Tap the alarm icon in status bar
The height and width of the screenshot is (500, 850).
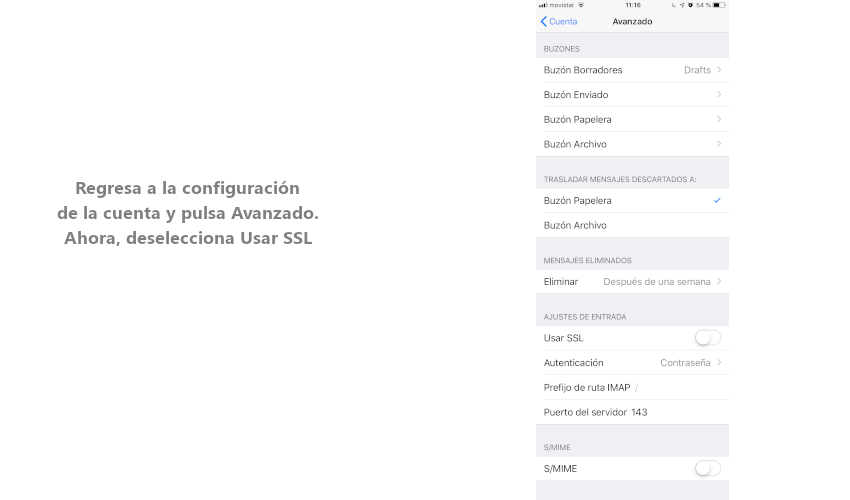coord(690,5)
